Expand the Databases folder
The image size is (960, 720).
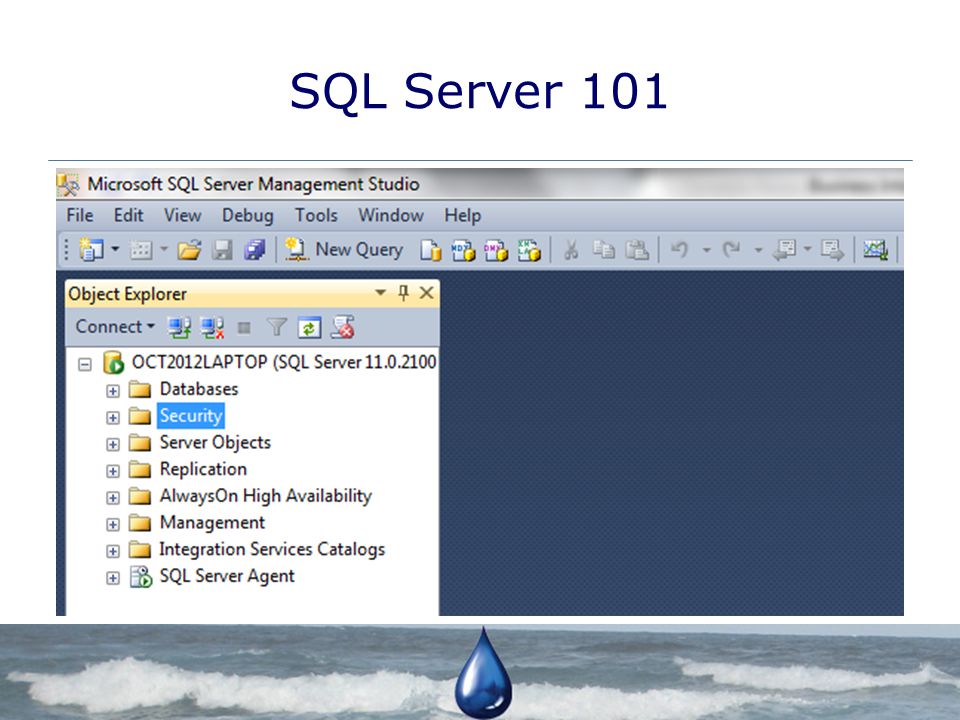(113, 391)
